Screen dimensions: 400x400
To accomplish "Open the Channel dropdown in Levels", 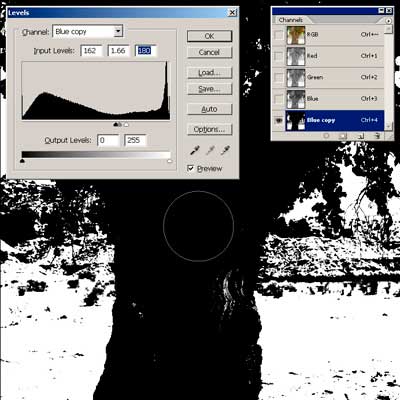I will click(x=118, y=32).
